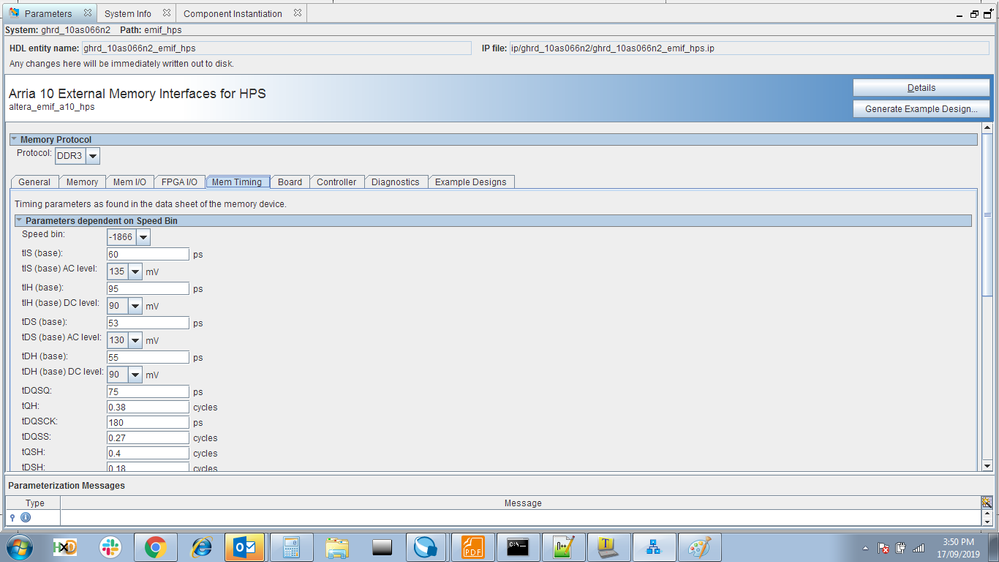Open the Windows Start menu
This screenshot has width=999, height=562.
(19, 547)
